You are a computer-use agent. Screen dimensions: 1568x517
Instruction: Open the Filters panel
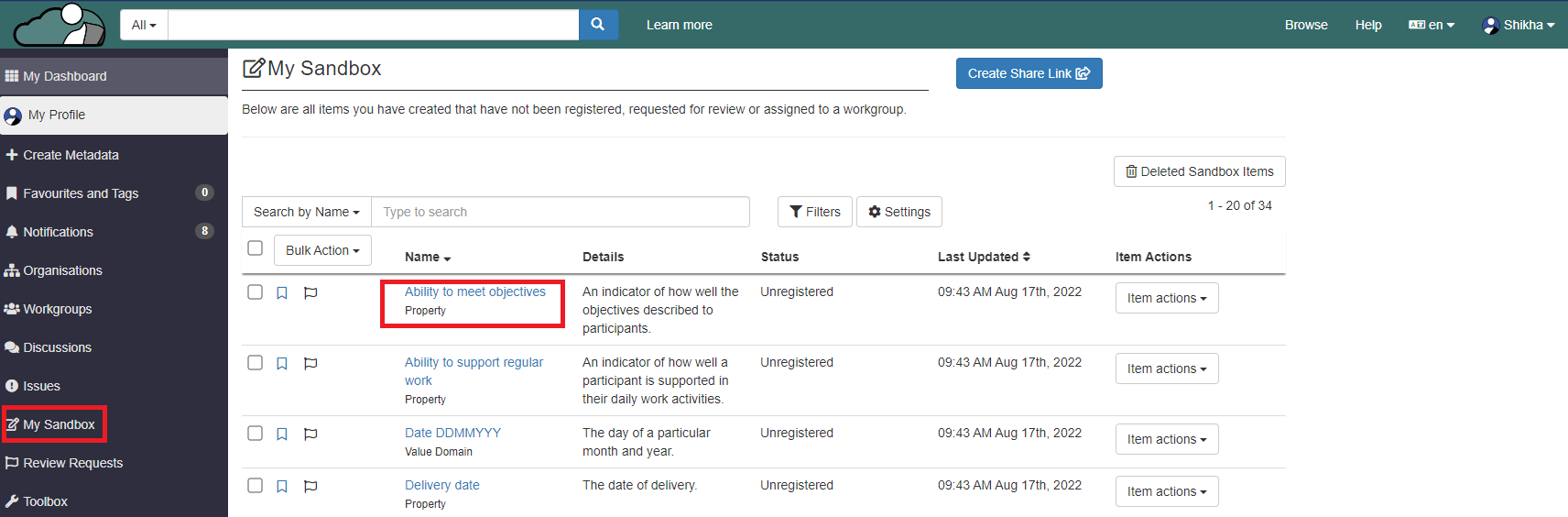click(x=815, y=212)
